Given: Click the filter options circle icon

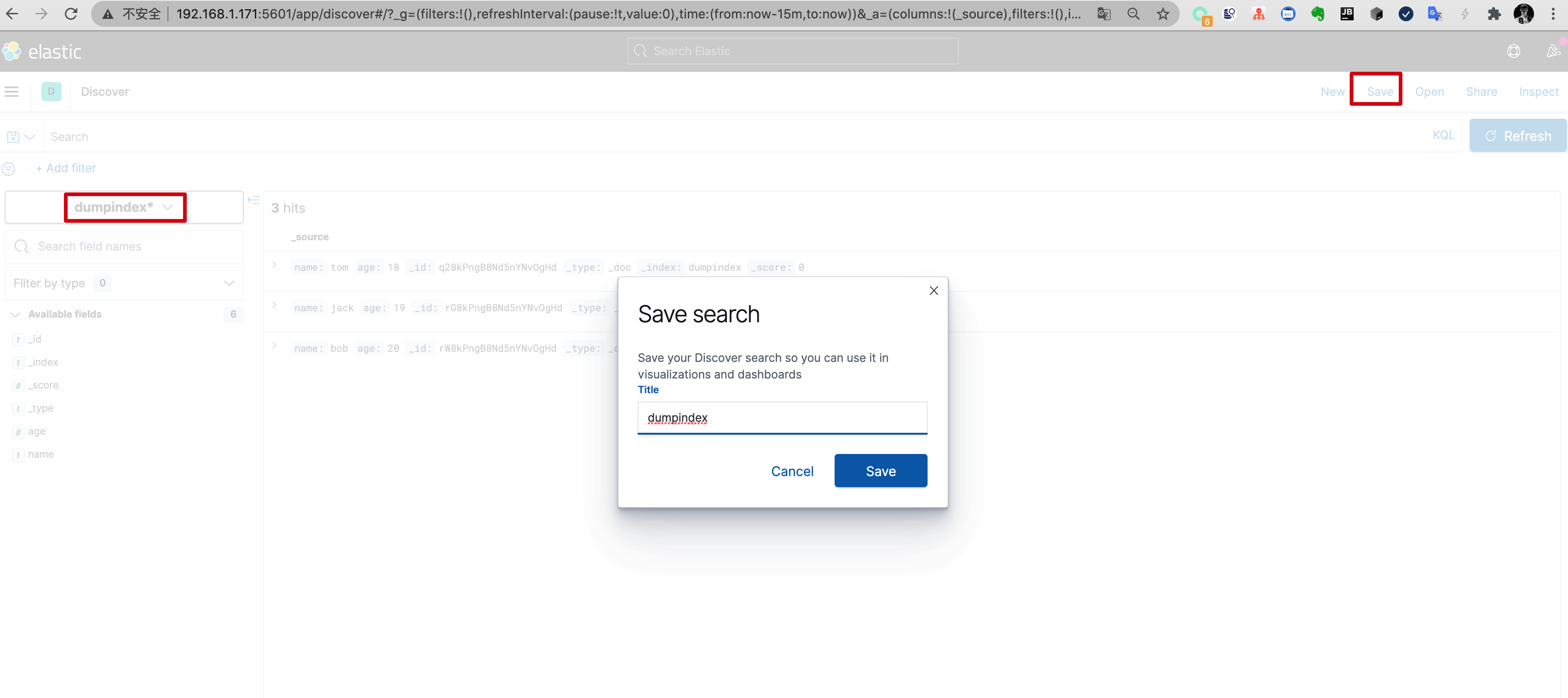Looking at the screenshot, I should point(9,169).
